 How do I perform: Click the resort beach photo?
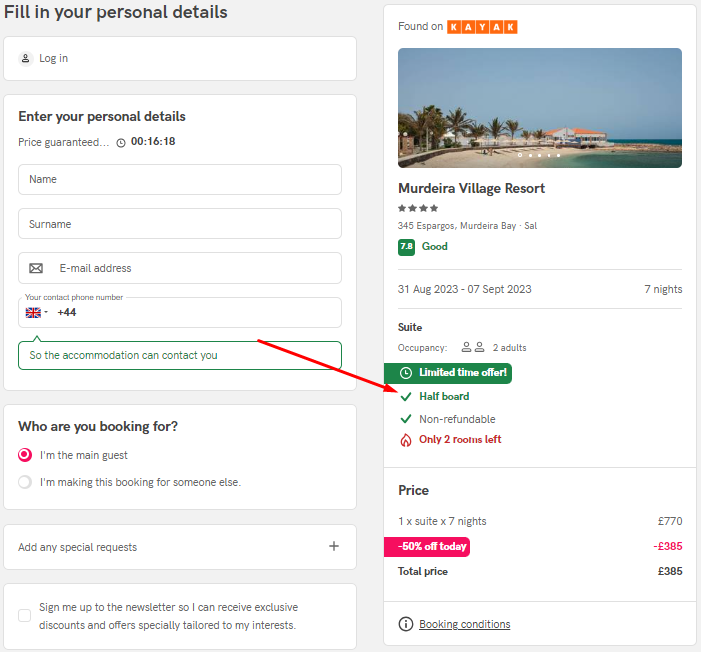coord(540,108)
